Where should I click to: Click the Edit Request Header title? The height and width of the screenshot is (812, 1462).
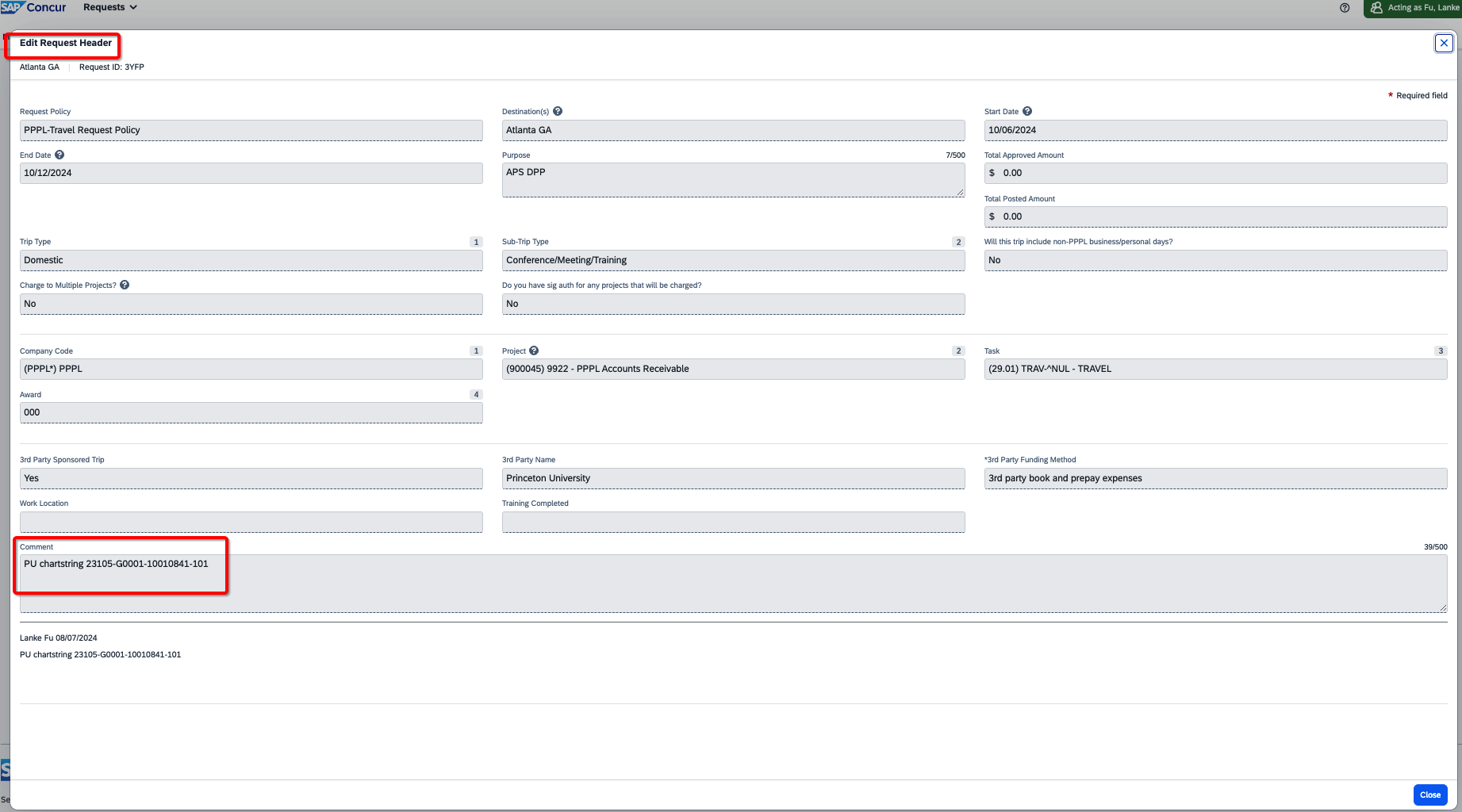click(x=66, y=43)
